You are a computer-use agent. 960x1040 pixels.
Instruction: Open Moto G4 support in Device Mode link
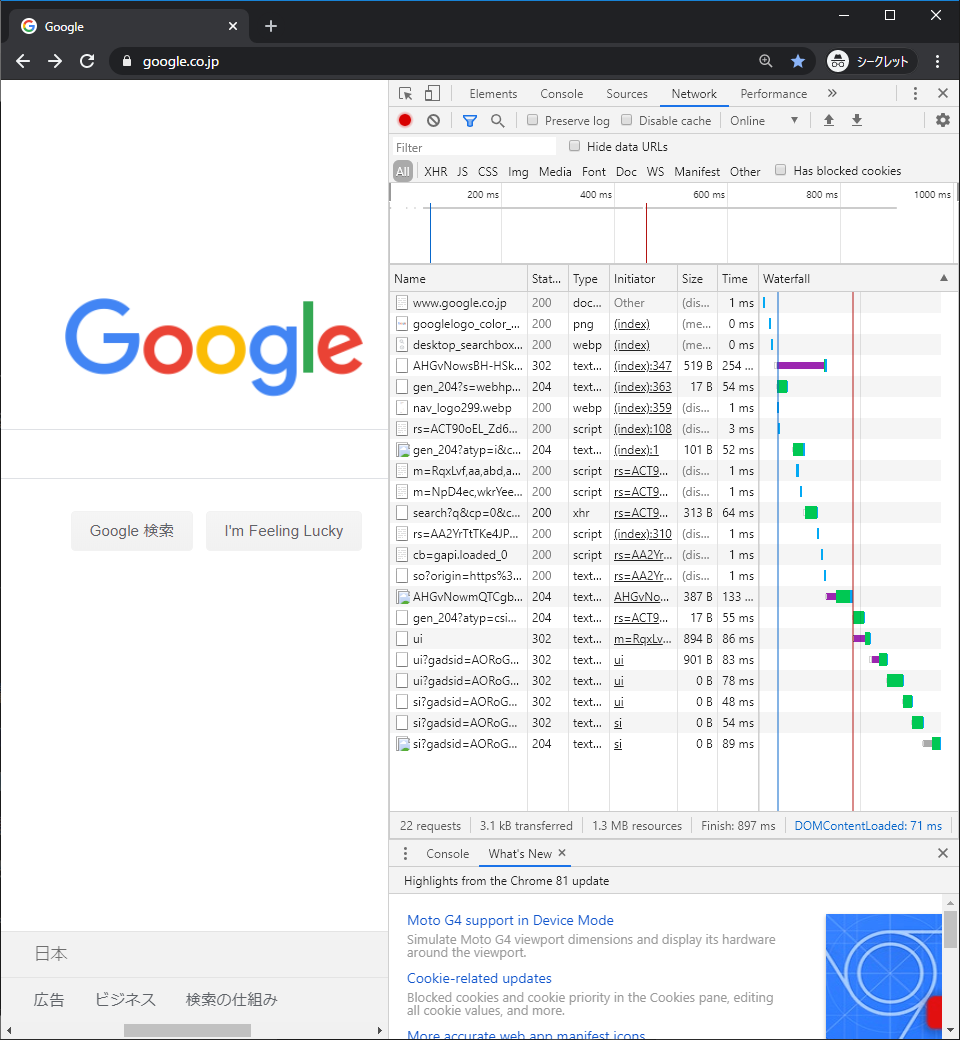click(x=510, y=920)
